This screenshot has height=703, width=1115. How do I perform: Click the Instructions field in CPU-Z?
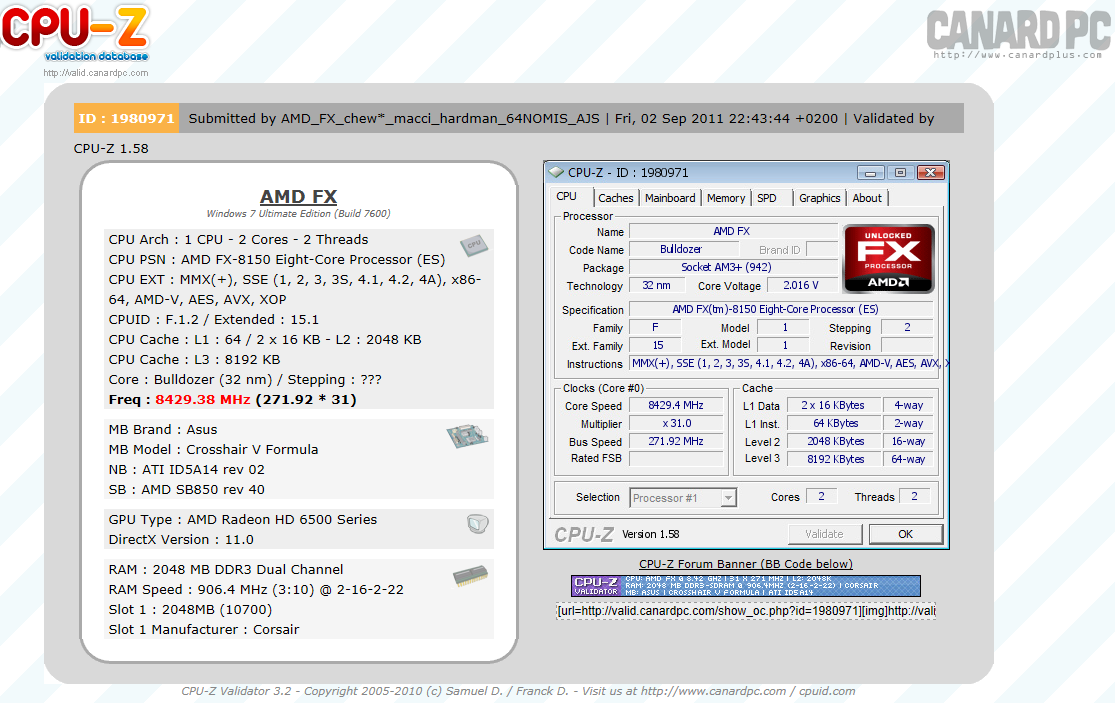point(789,363)
